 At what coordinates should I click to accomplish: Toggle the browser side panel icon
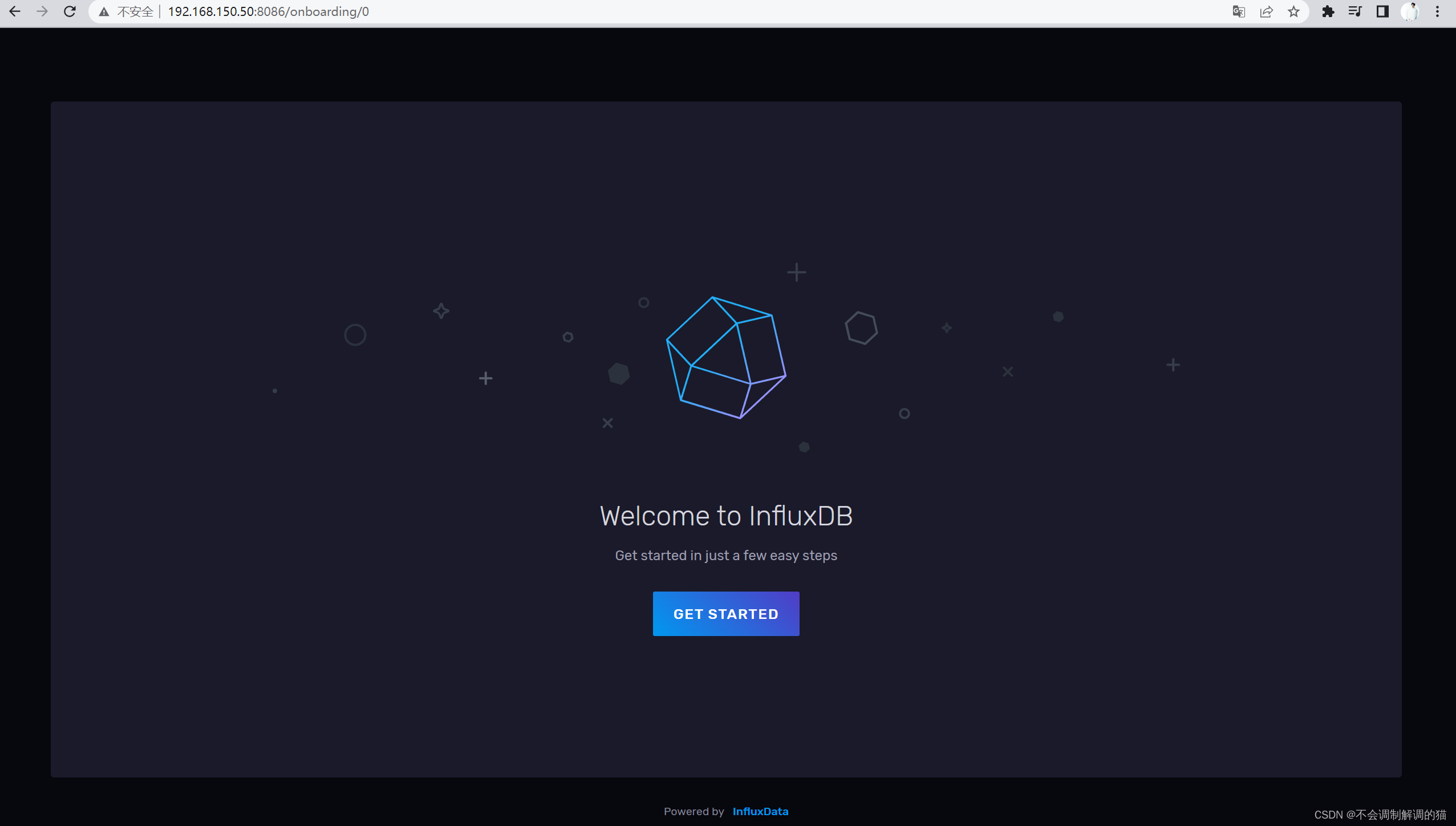click(x=1382, y=11)
